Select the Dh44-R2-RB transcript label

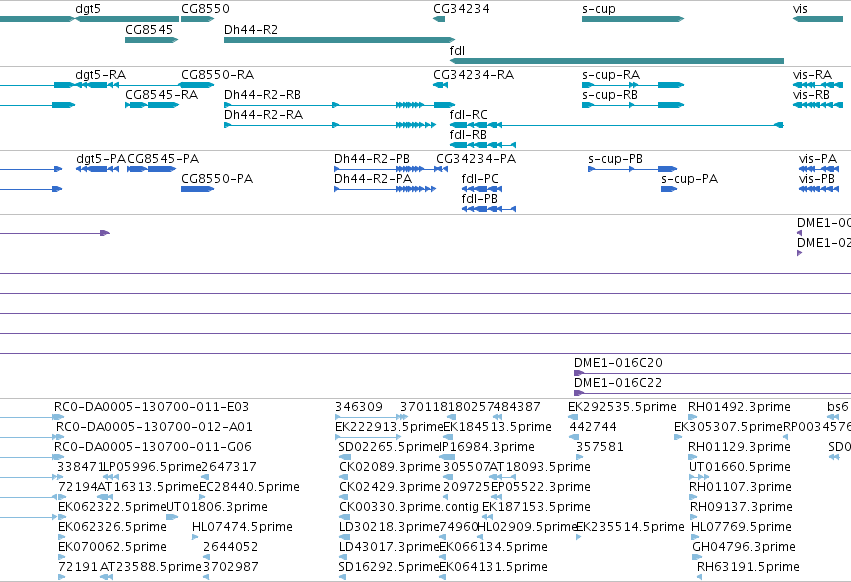click(263, 94)
